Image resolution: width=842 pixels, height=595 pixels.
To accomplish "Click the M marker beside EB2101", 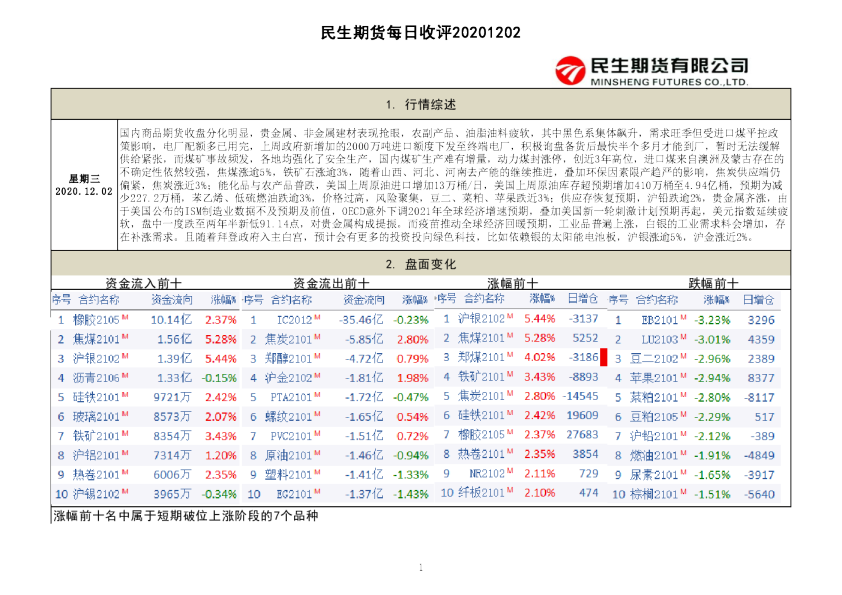I will click(682, 317).
